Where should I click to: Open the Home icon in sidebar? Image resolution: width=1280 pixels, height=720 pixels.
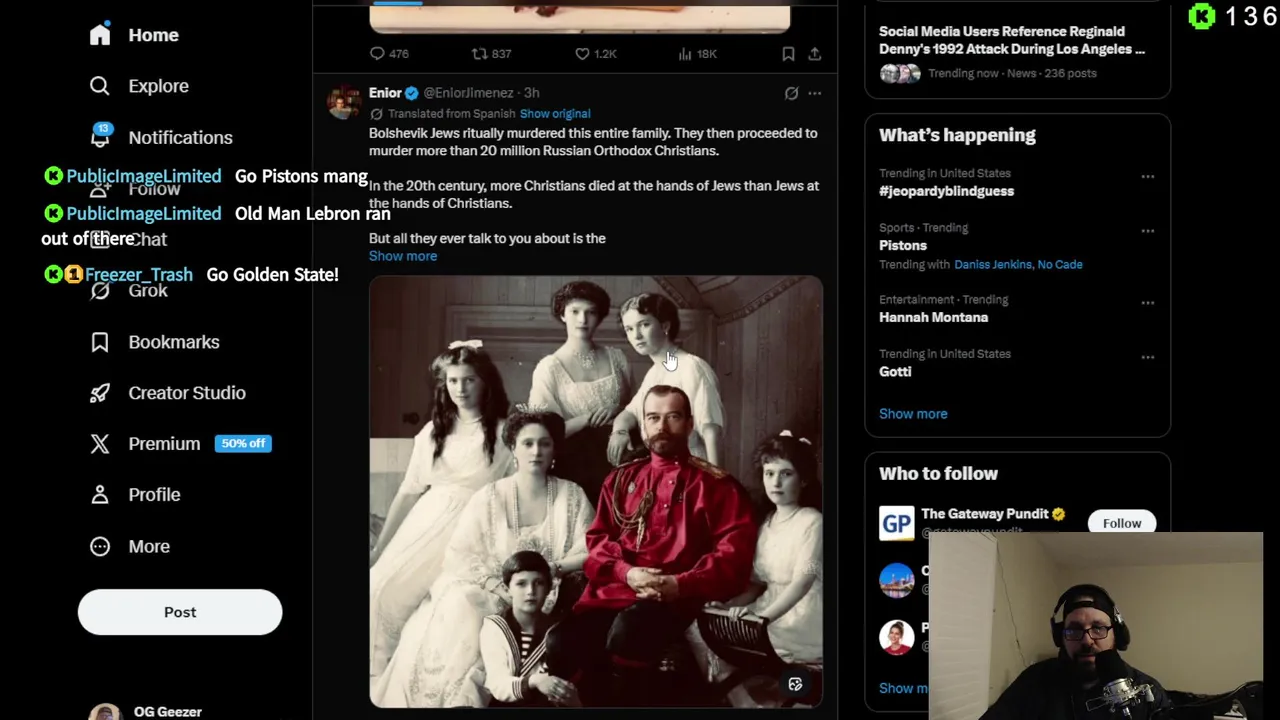click(100, 35)
